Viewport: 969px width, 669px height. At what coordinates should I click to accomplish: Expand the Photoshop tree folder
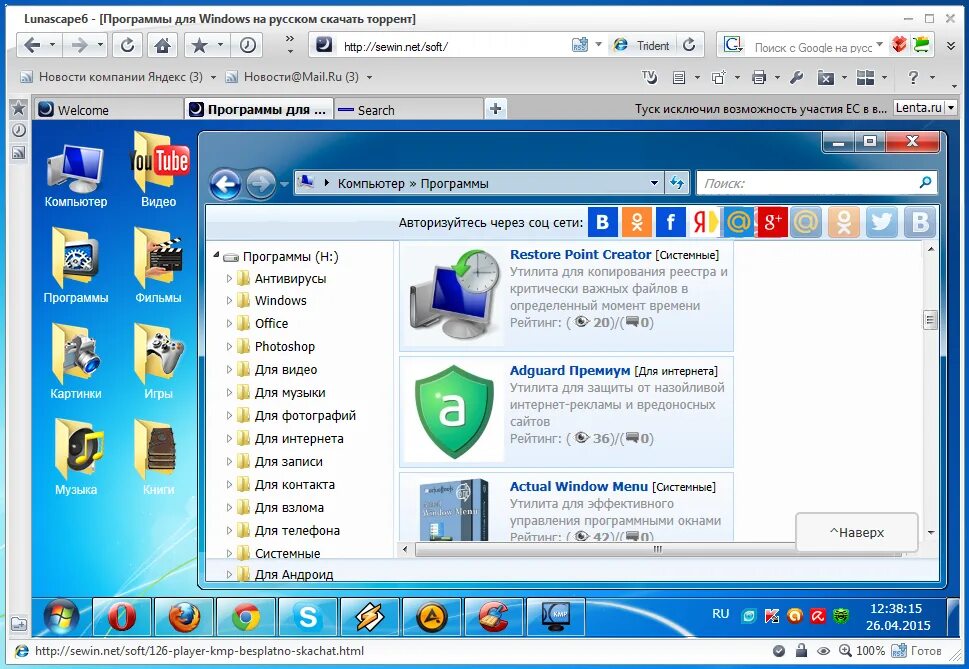tap(229, 347)
